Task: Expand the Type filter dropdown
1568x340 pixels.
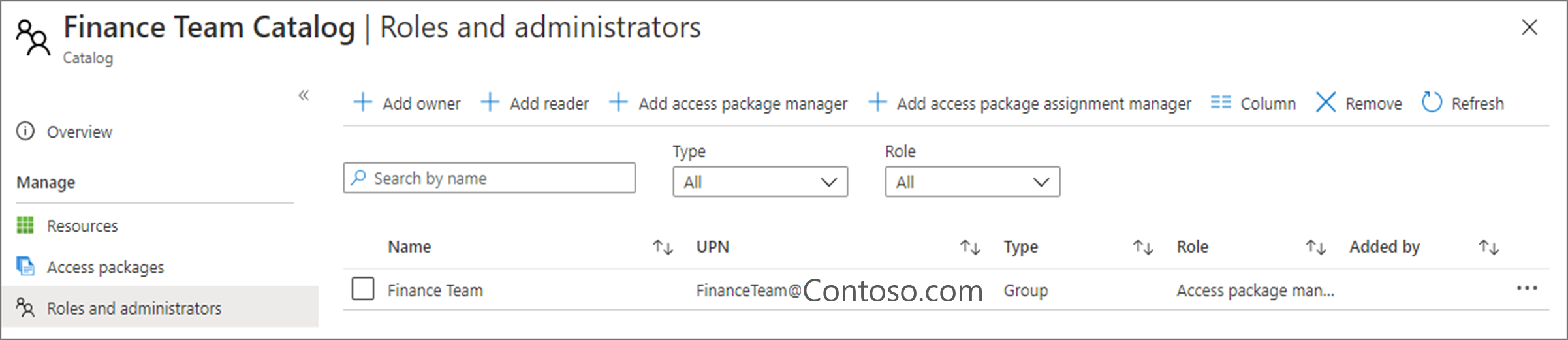Action: coord(760,182)
